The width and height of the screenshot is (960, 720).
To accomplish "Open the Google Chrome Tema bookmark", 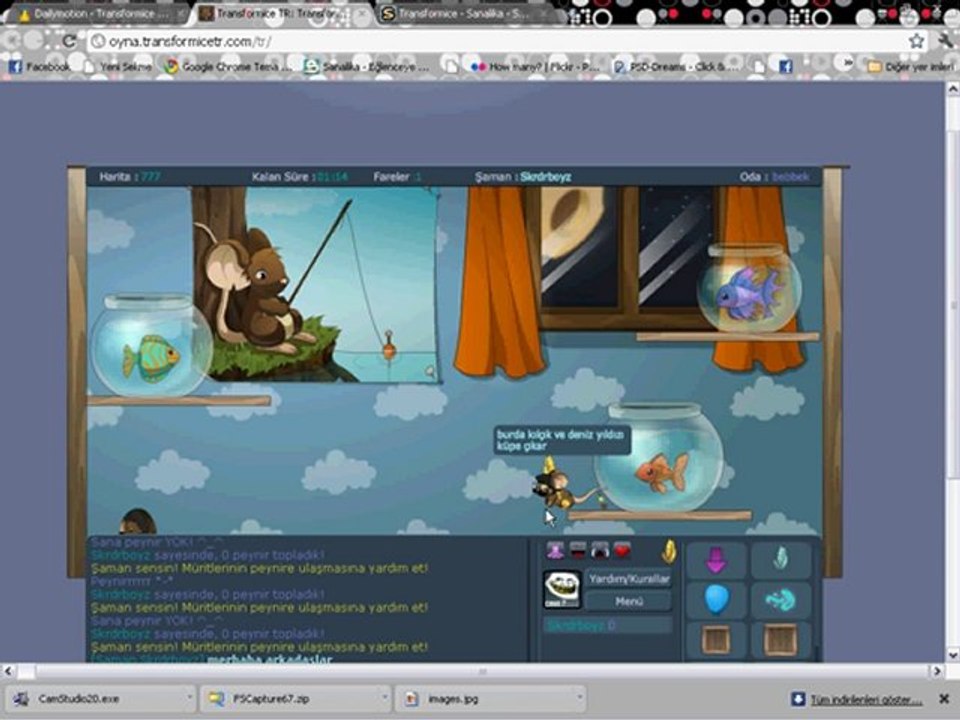I will 229,66.
